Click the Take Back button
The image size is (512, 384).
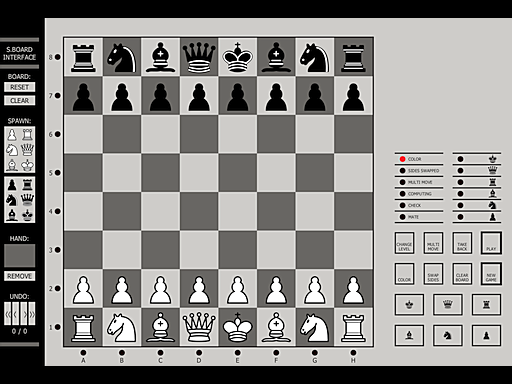pos(462,243)
